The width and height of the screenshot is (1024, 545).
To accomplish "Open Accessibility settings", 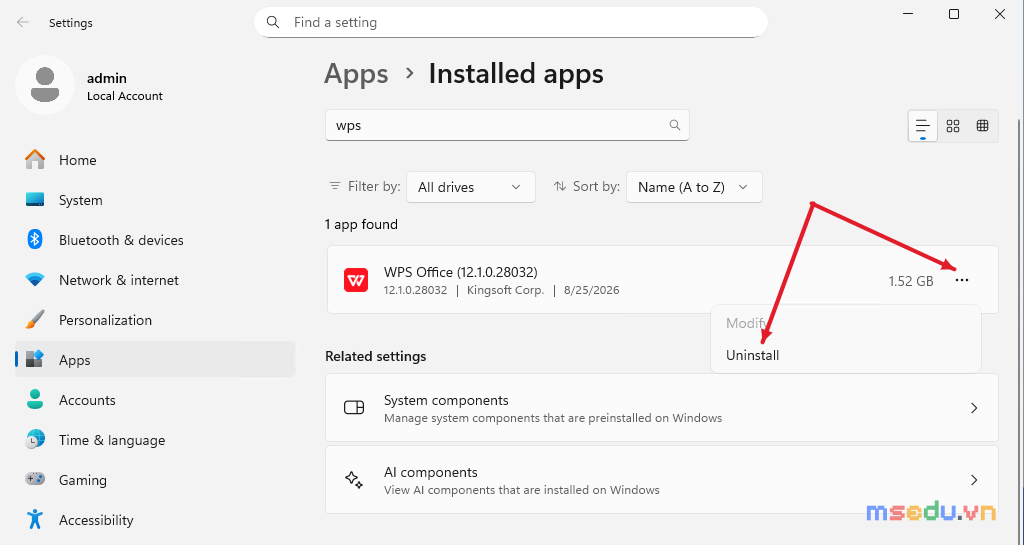I will click(x=155, y=520).
